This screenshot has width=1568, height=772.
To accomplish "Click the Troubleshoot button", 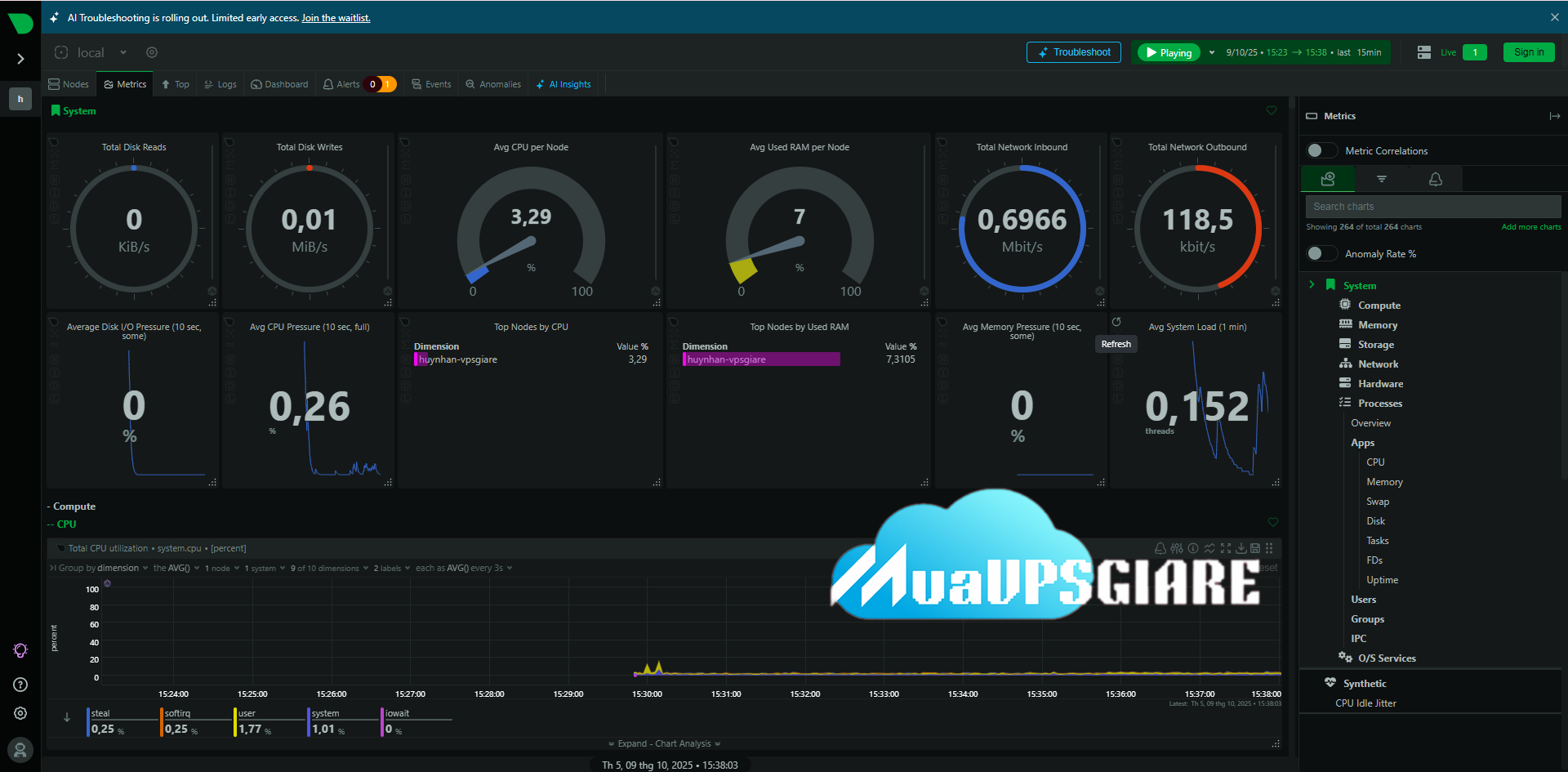I will tap(1073, 52).
